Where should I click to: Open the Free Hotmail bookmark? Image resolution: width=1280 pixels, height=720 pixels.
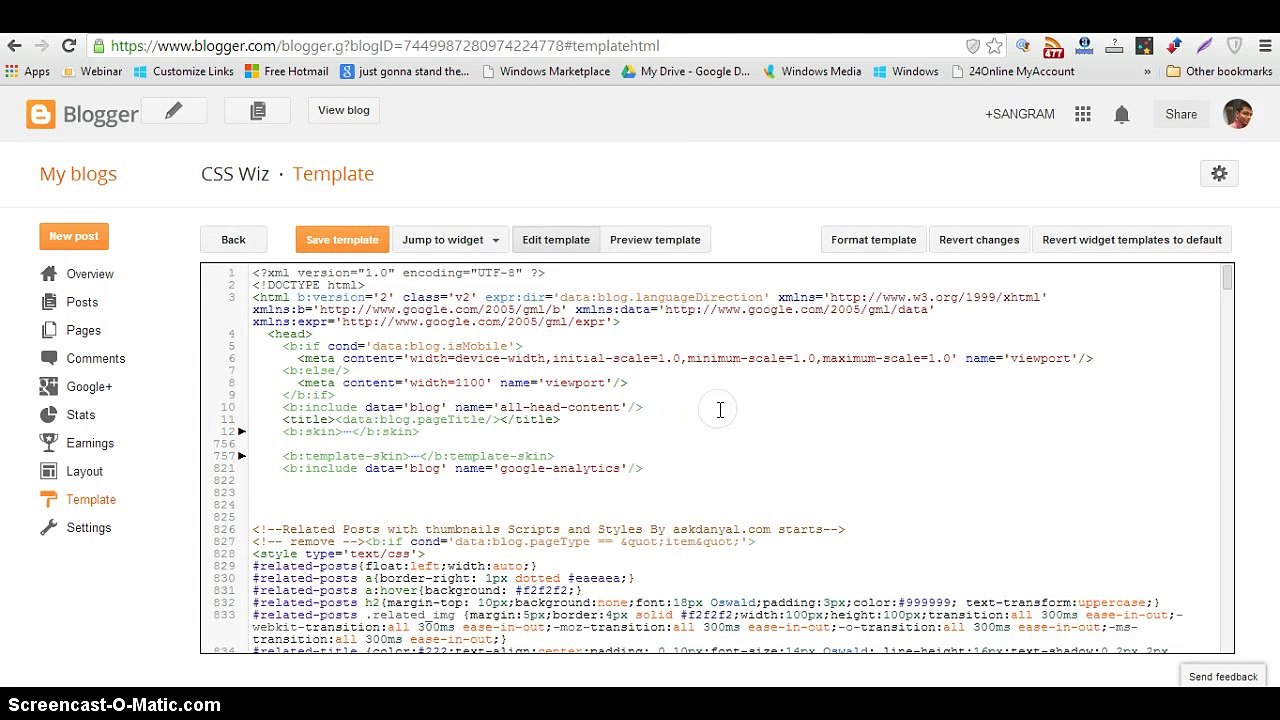tap(286, 71)
